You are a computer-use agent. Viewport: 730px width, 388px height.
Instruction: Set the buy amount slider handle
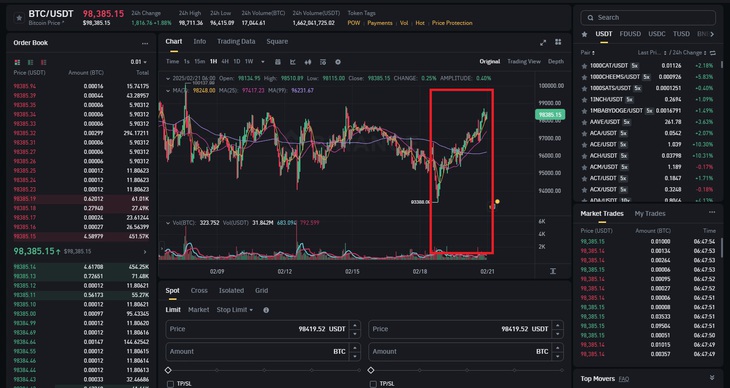tap(169, 370)
